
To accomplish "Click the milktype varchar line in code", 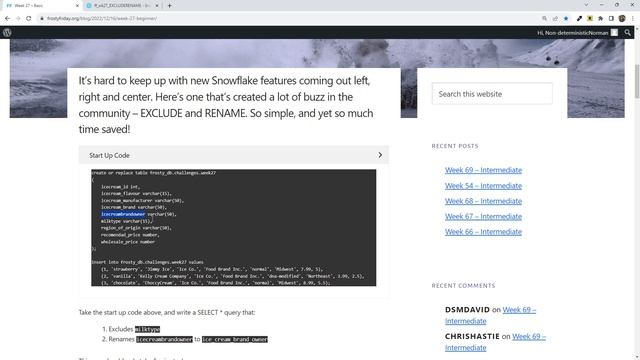I will pos(126,221).
